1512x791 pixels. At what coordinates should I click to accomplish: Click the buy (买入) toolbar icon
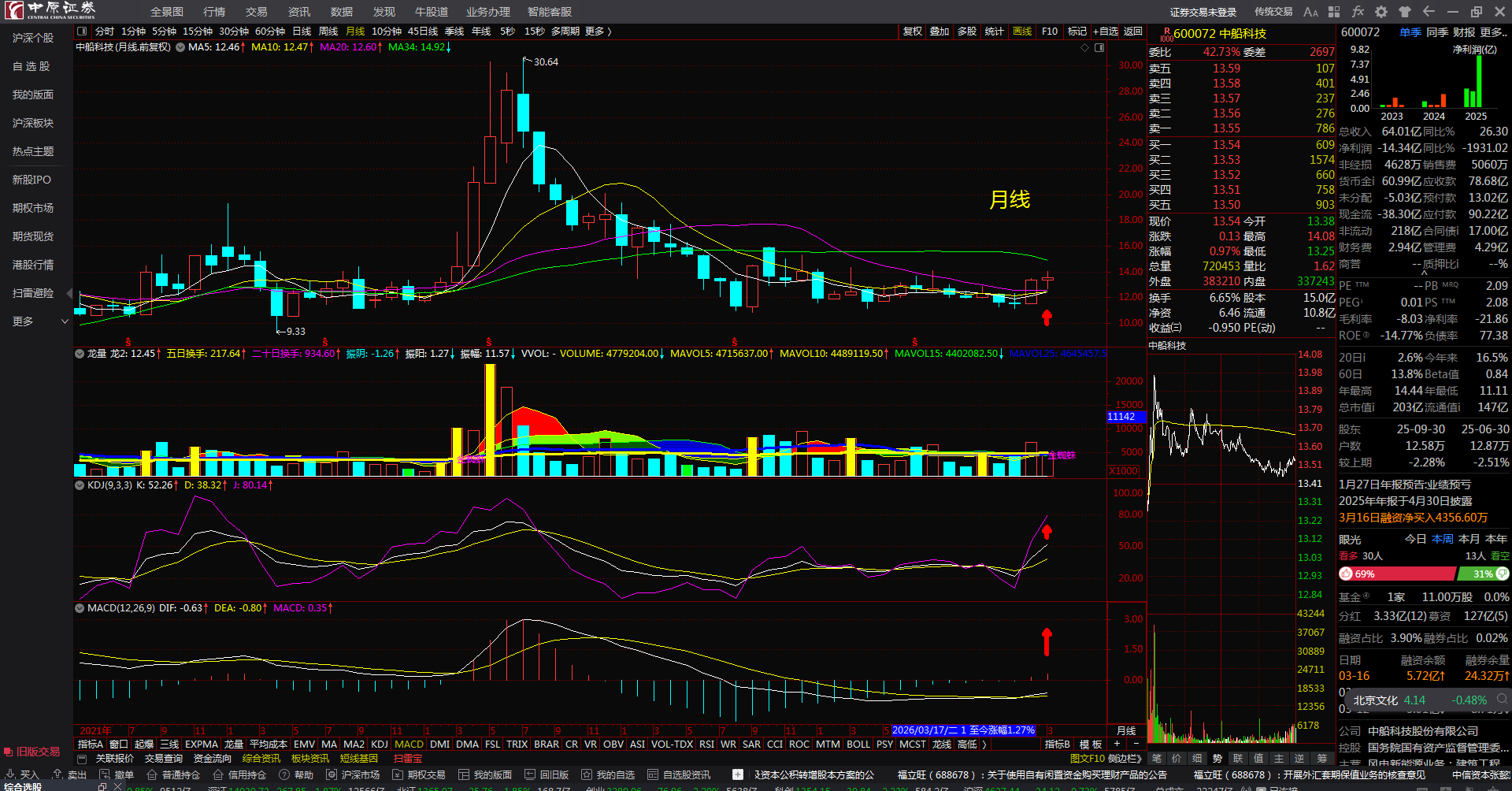click(x=22, y=775)
